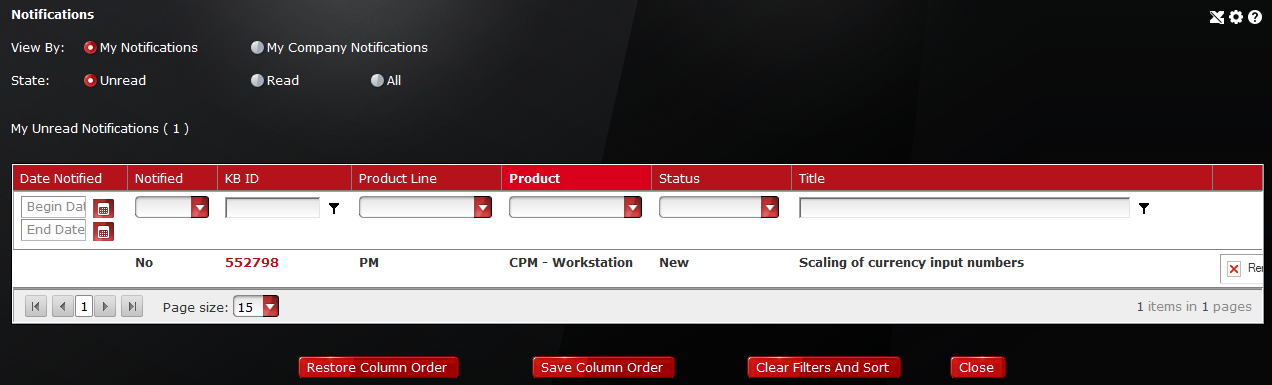The image size is (1272, 385).
Task: Open help with the question mark icon
Action: tap(1254, 17)
